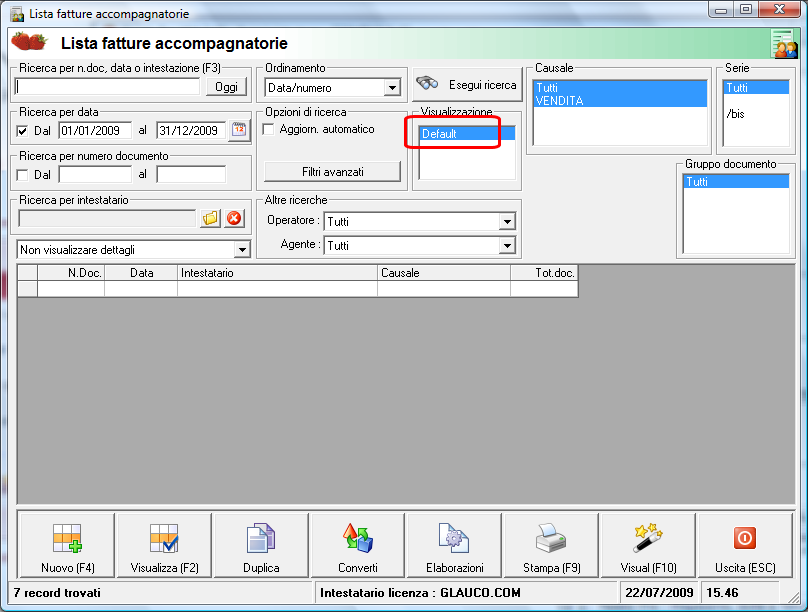Select Tutti in the Causale list
This screenshot has width=808, height=612.
pos(620,88)
